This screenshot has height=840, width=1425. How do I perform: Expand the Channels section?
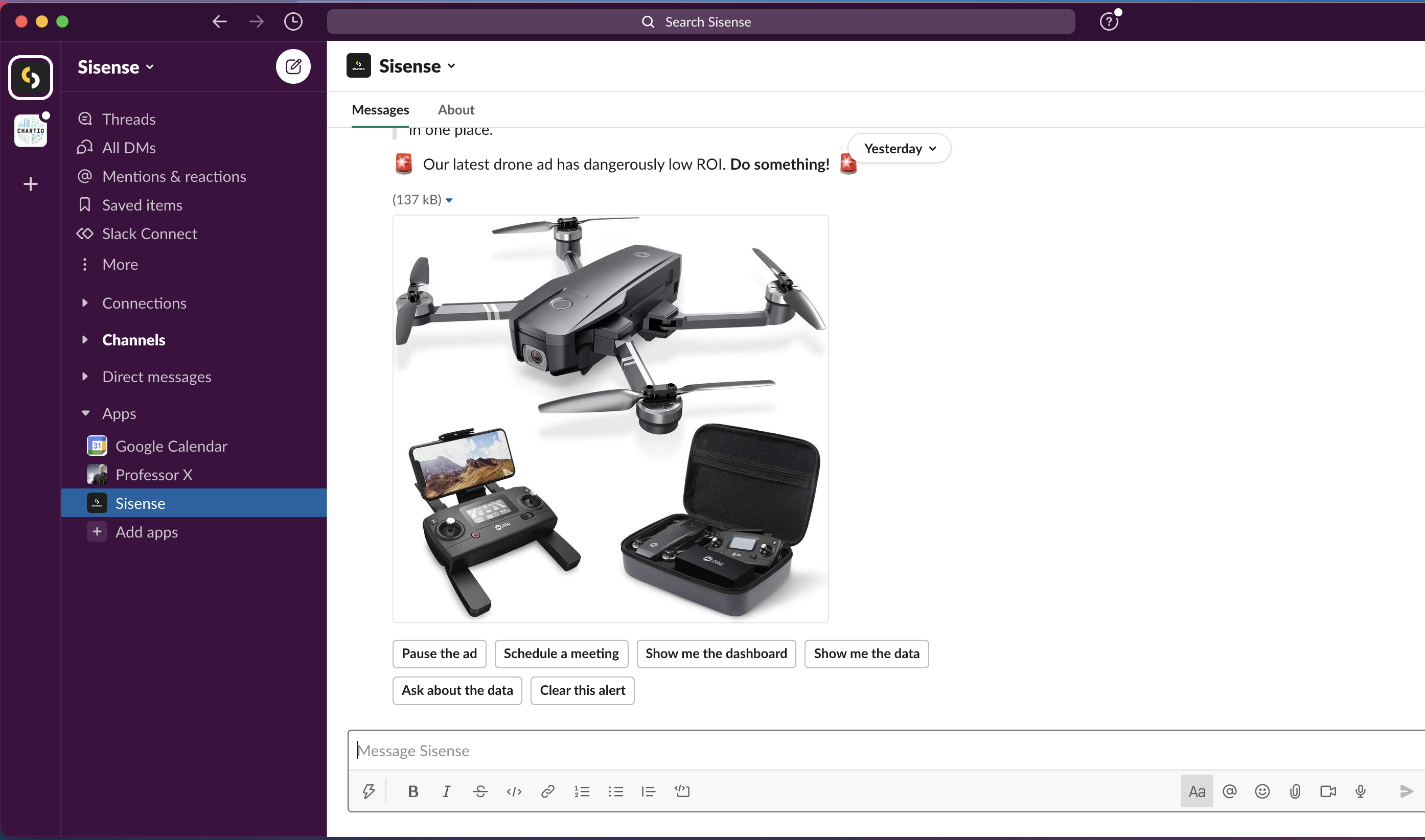pos(85,340)
